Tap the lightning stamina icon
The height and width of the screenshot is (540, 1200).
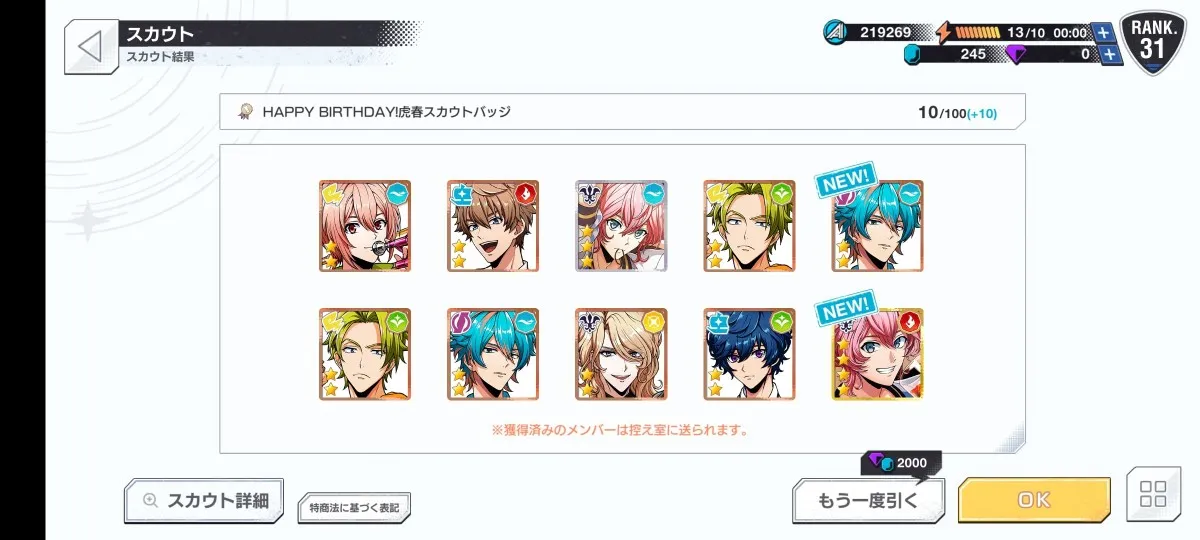(x=943, y=32)
